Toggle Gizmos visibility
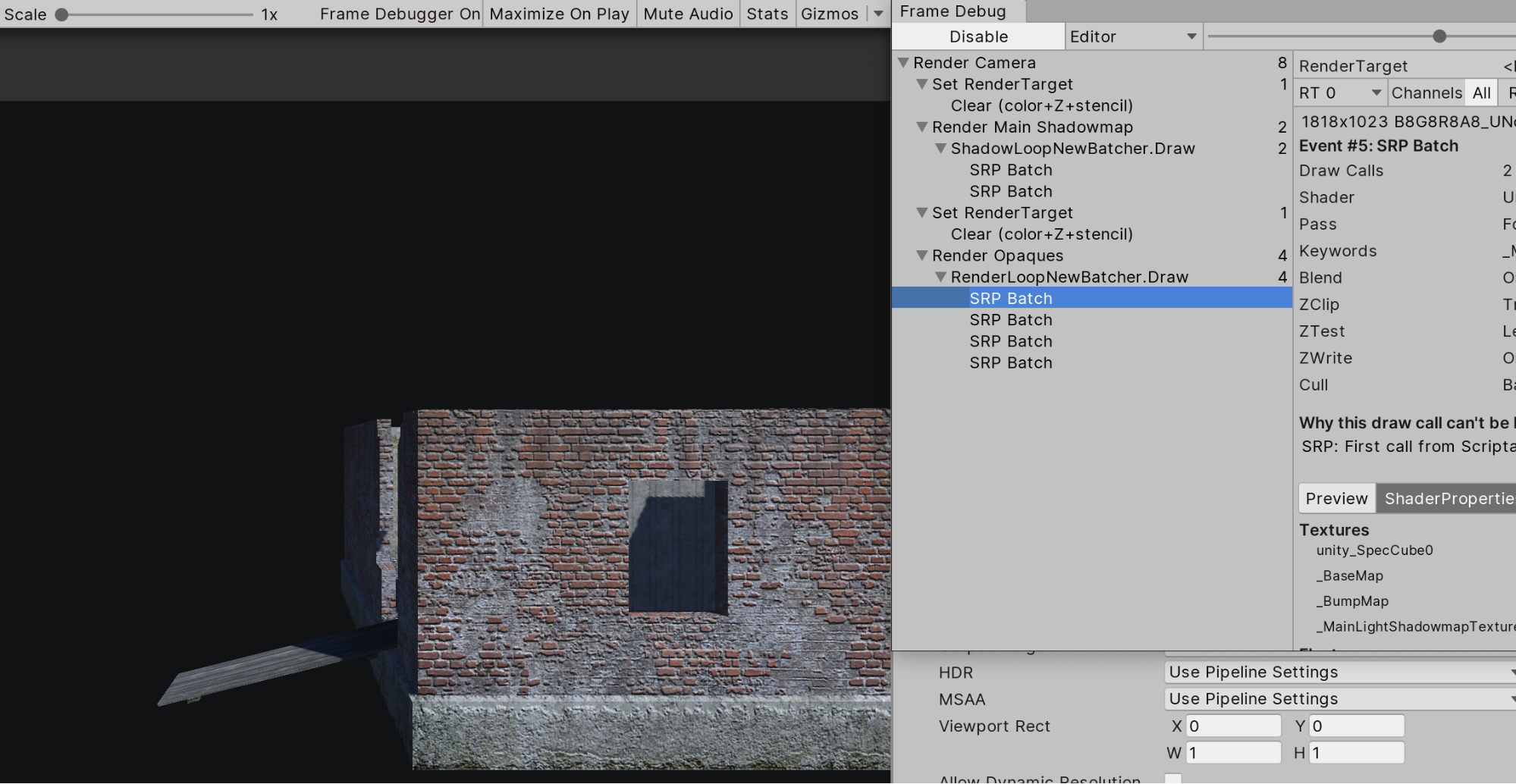1516x784 pixels. (x=830, y=14)
